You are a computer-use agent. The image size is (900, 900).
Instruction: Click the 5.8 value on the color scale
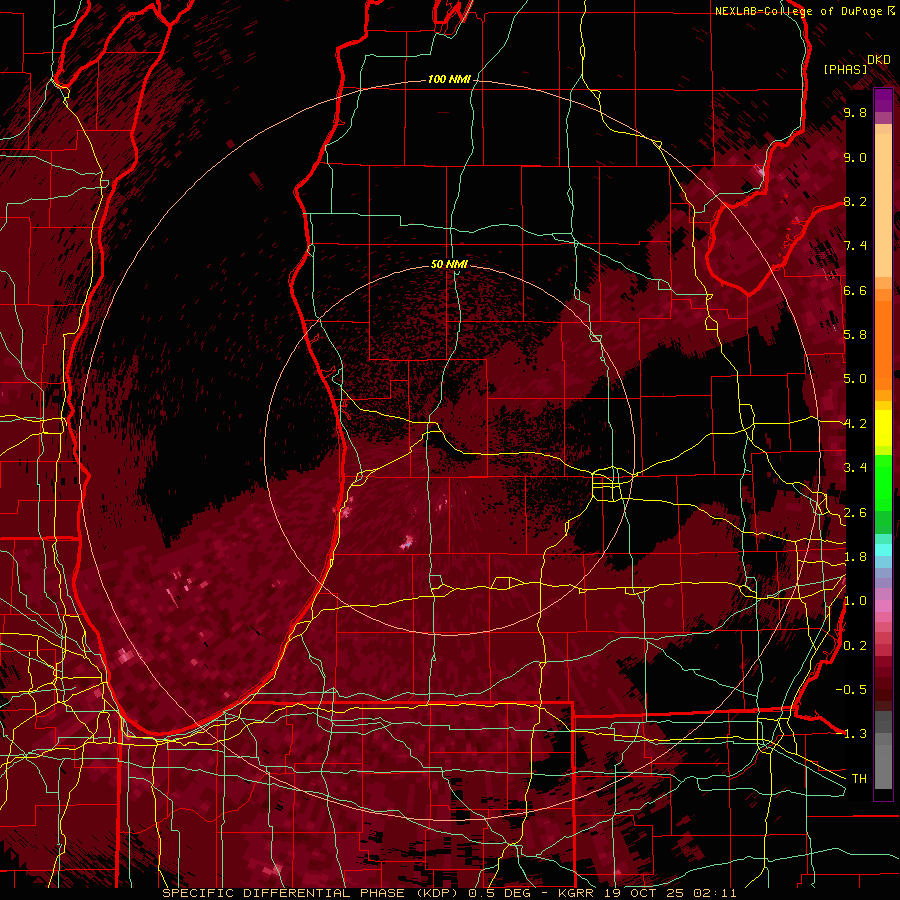point(855,335)
